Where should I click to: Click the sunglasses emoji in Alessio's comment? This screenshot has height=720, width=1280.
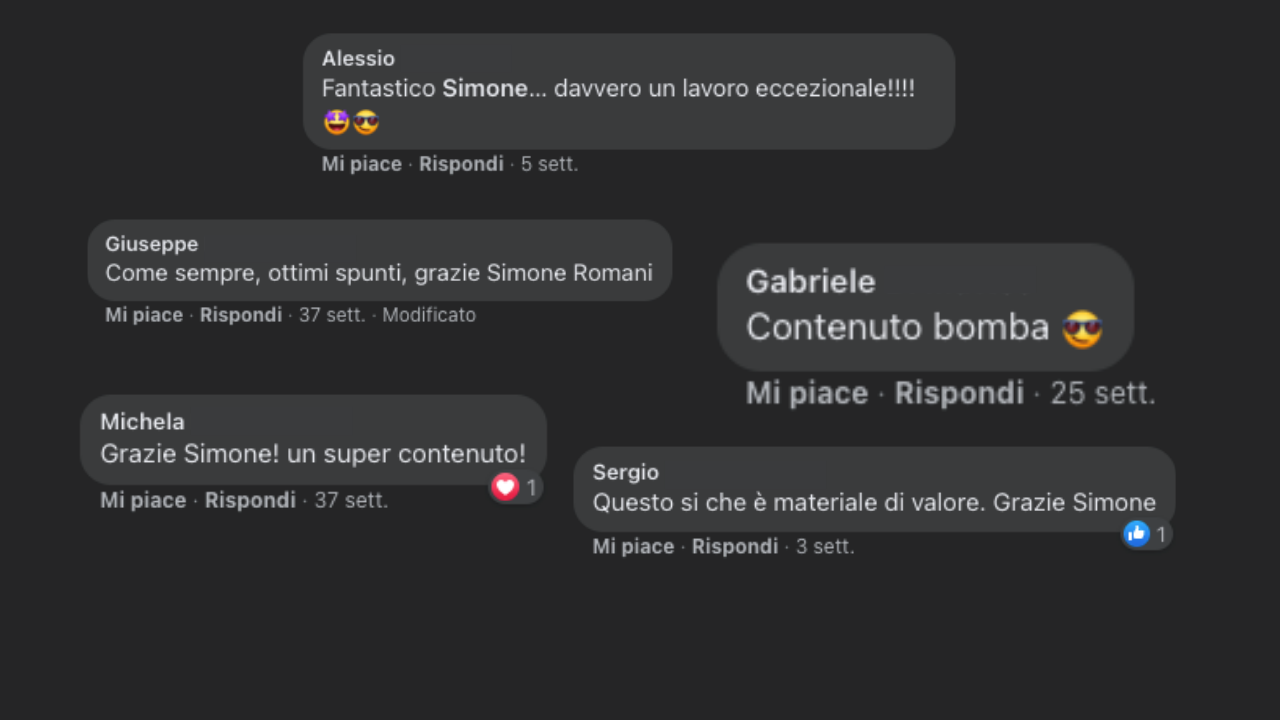(366, 123)
